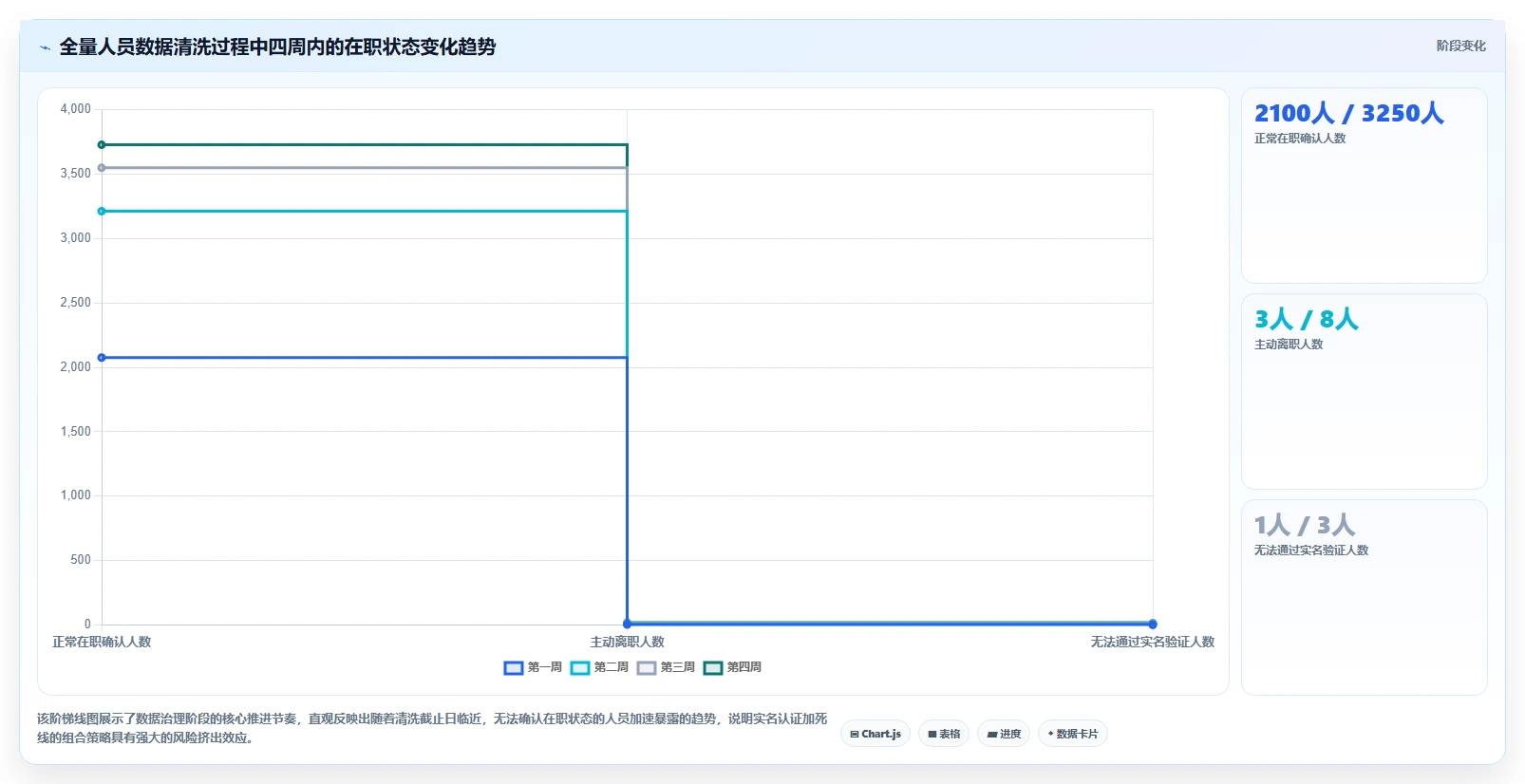Click the Chart.js tag
This screenshot has height=784, width=1525.
point(875,734)
